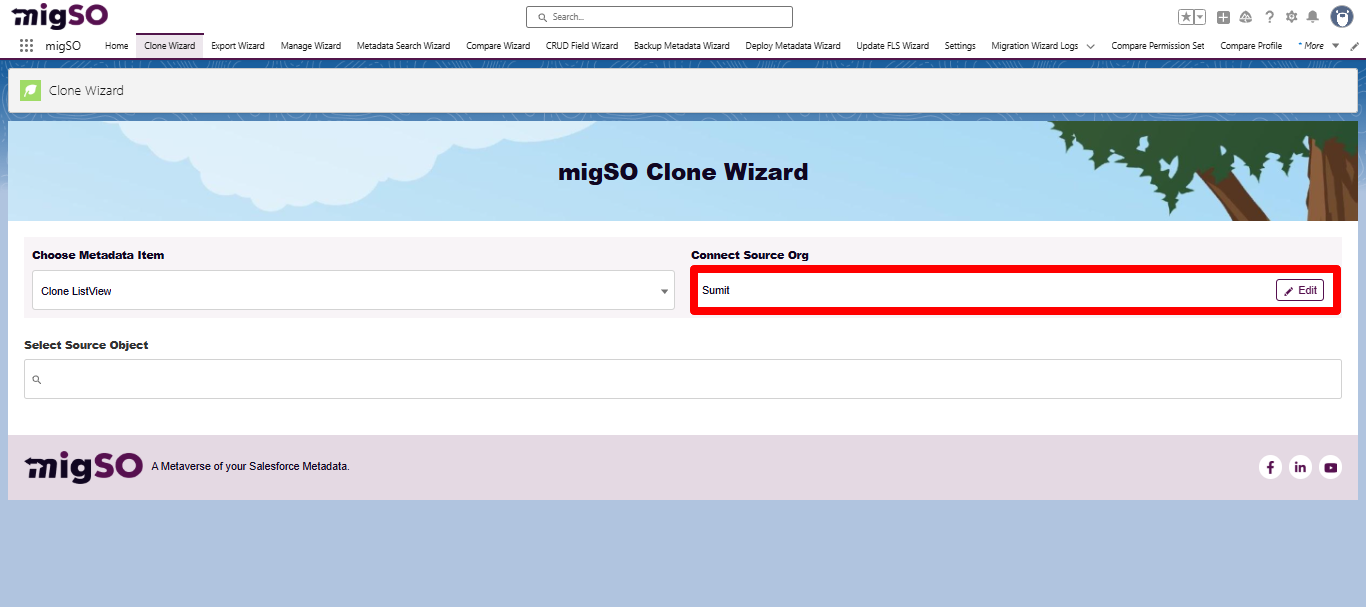Open the LinkedIn icon in footer

point(1300,467)
